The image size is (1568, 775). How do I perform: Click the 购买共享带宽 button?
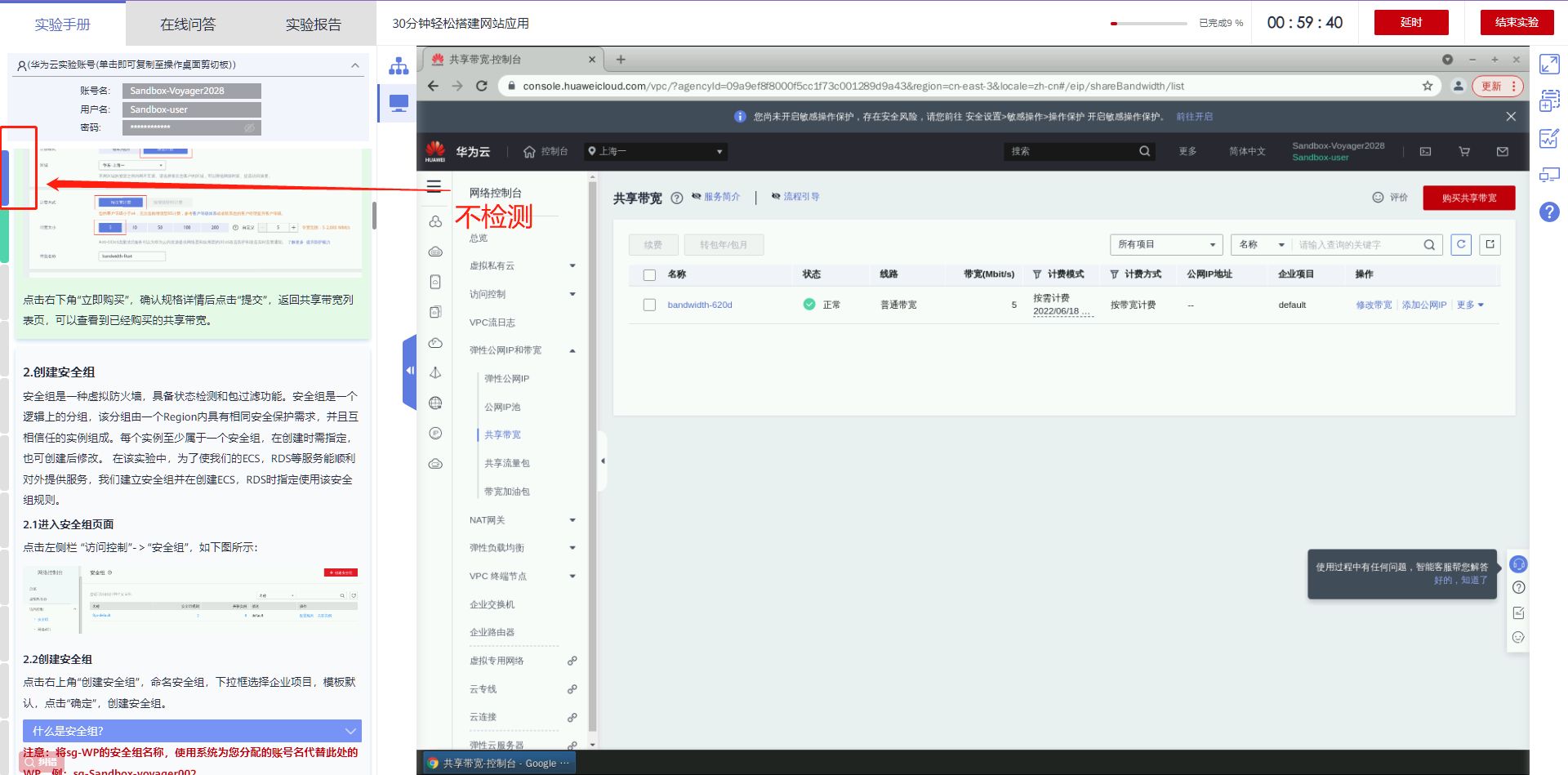coord(1469,198)
